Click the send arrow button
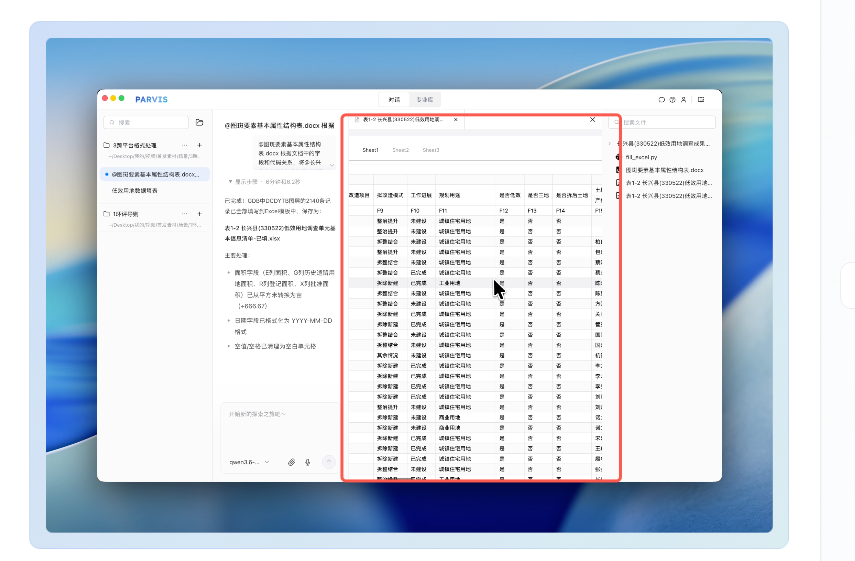Screen dimensions: 855x561 click(x=329, y=462)
